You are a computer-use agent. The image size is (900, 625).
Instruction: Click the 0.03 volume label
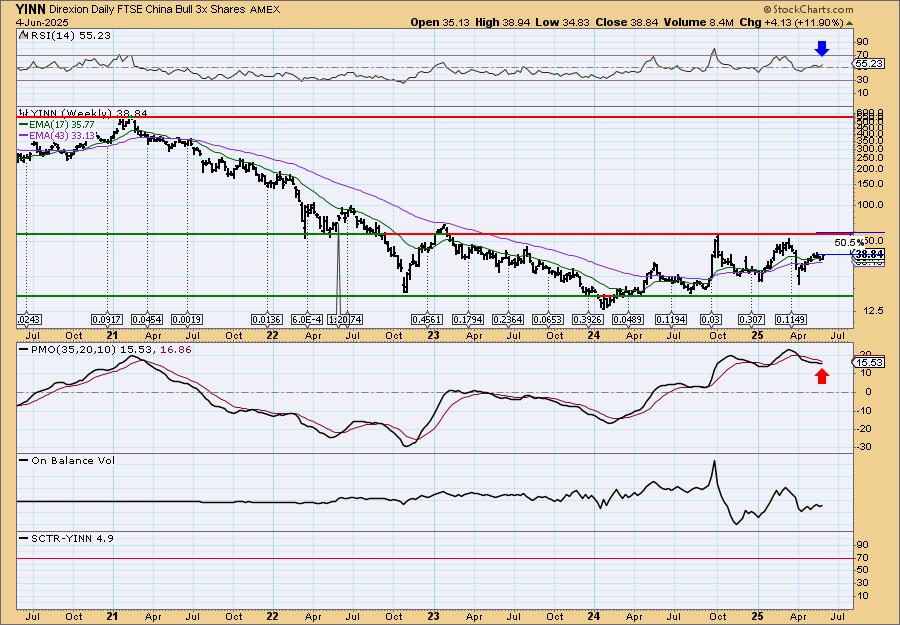[712, 319]
